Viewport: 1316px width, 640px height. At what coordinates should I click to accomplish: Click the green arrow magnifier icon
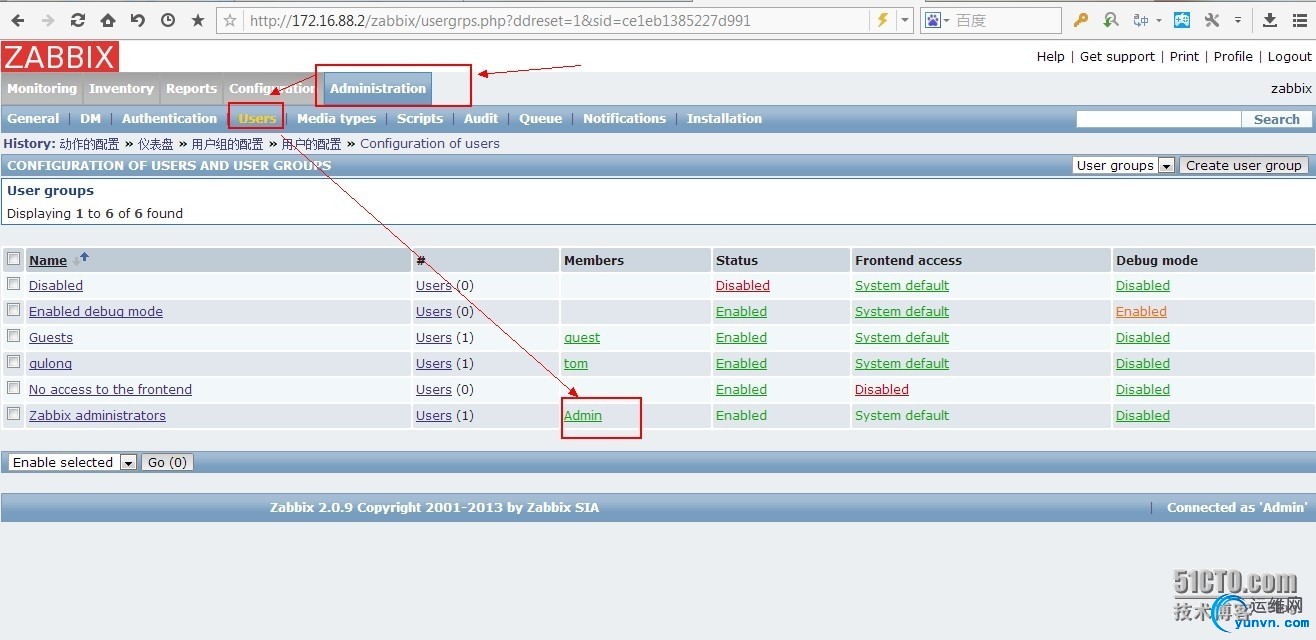[1111, 20]
